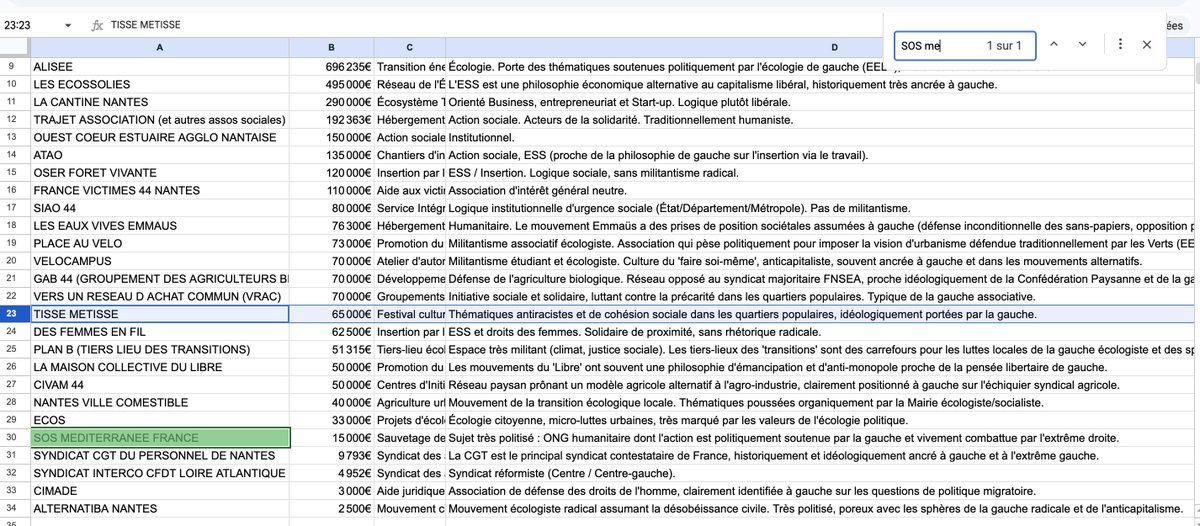Click cell 'VERS UN RESEAU D ACHAT COMMUN (VRAC)'

point(160,296)
